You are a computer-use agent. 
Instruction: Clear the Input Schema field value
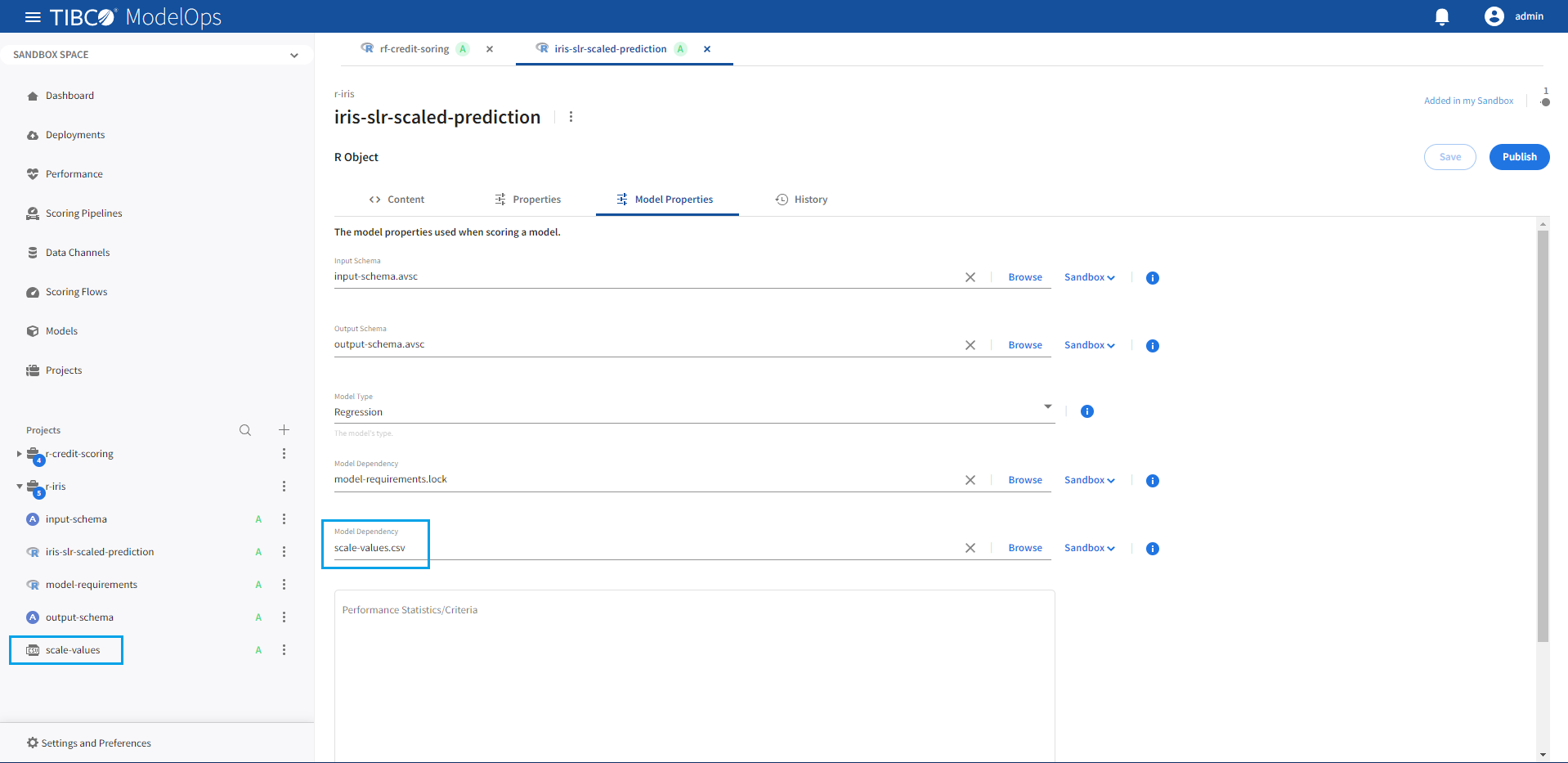(970, 277)
